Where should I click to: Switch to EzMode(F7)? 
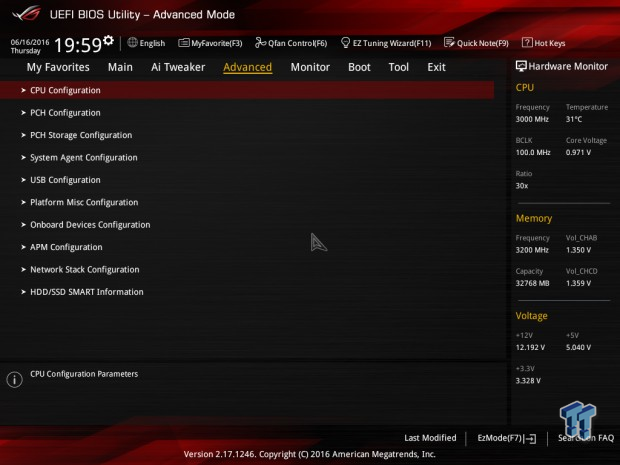(x=500, y=438)
